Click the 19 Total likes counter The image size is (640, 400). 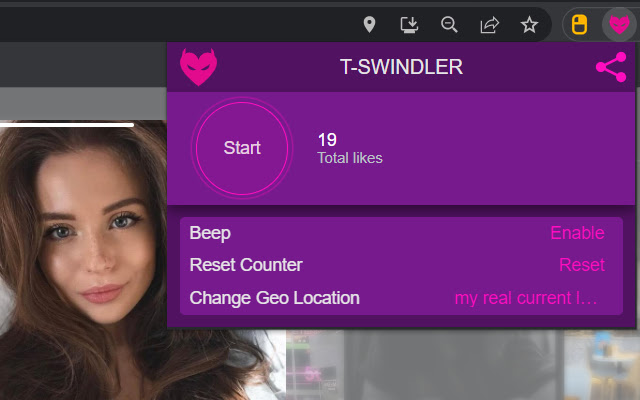(x=350, y=149)
